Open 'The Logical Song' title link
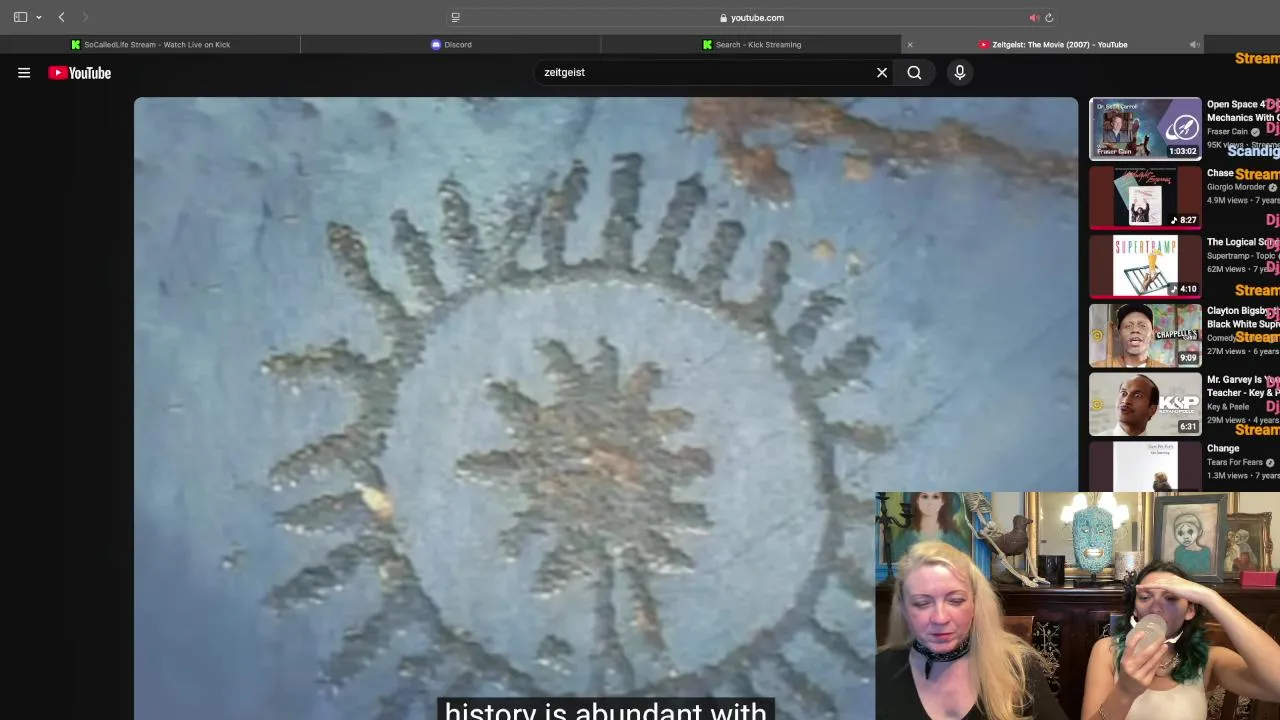 (1242, 242)
